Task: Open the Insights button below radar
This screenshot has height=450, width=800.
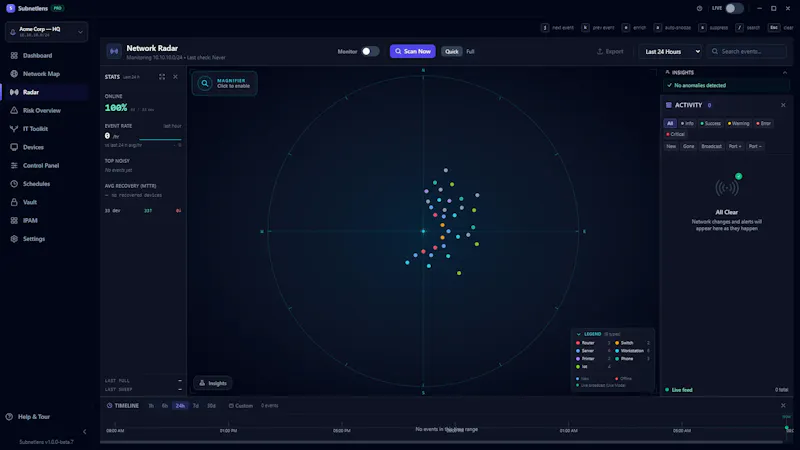Action: [213, 383]
